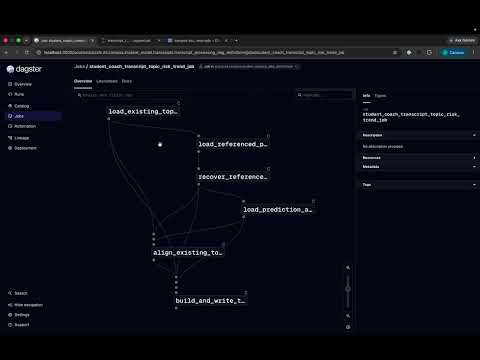
Task: Click the browser back arrow
Action: pyautogui.click(x=6, y=53)
